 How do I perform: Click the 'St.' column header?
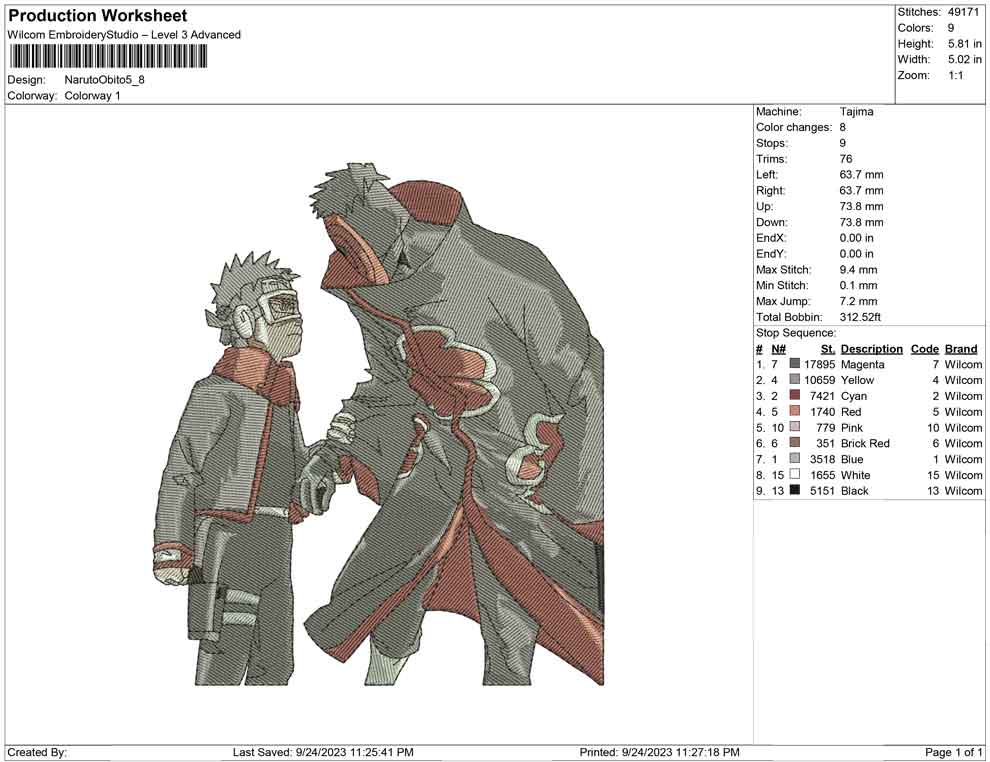pyautogui.click(x=828, y=349)
